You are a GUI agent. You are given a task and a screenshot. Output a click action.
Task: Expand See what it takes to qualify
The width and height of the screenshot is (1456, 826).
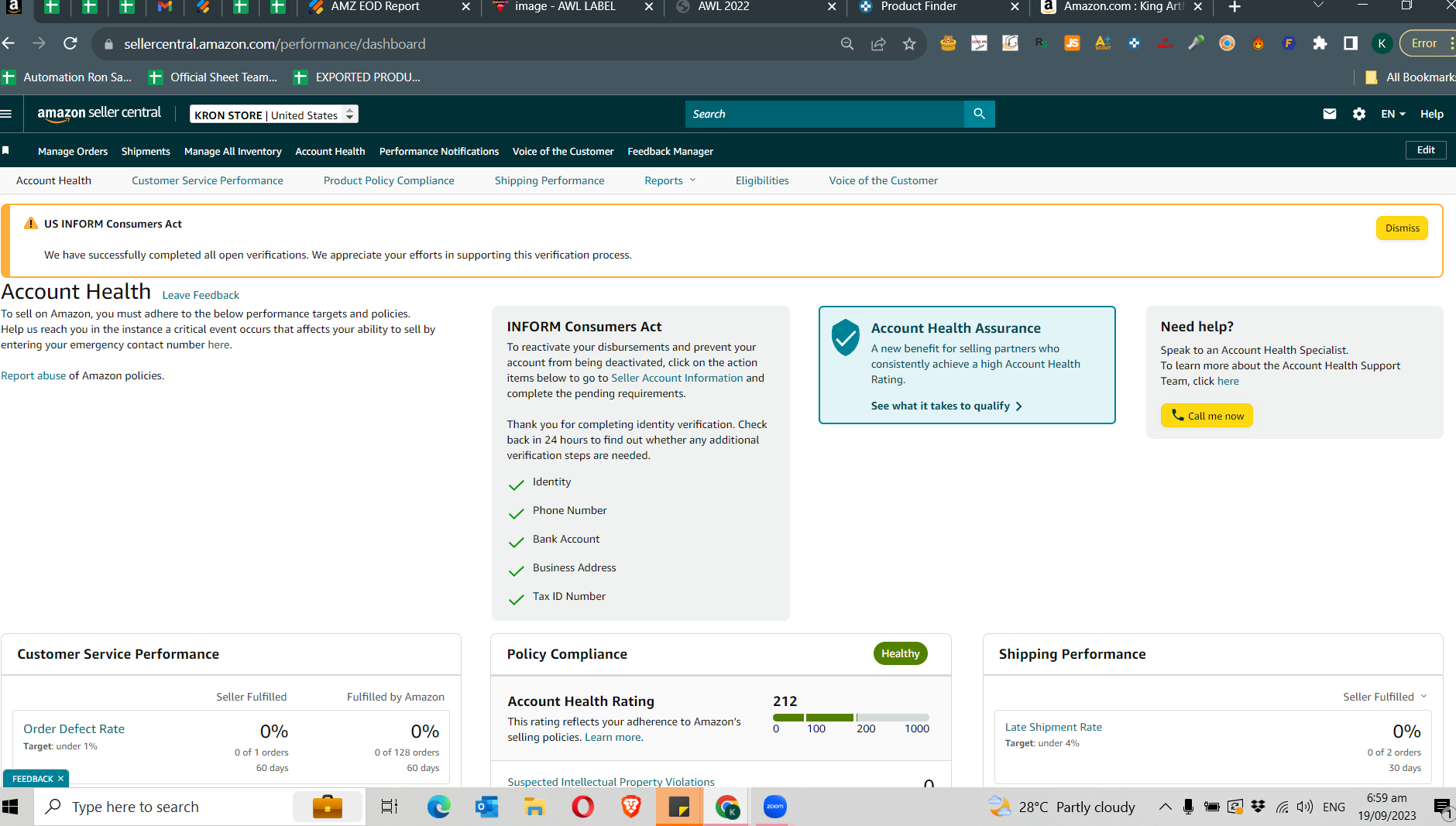[946, 406]
